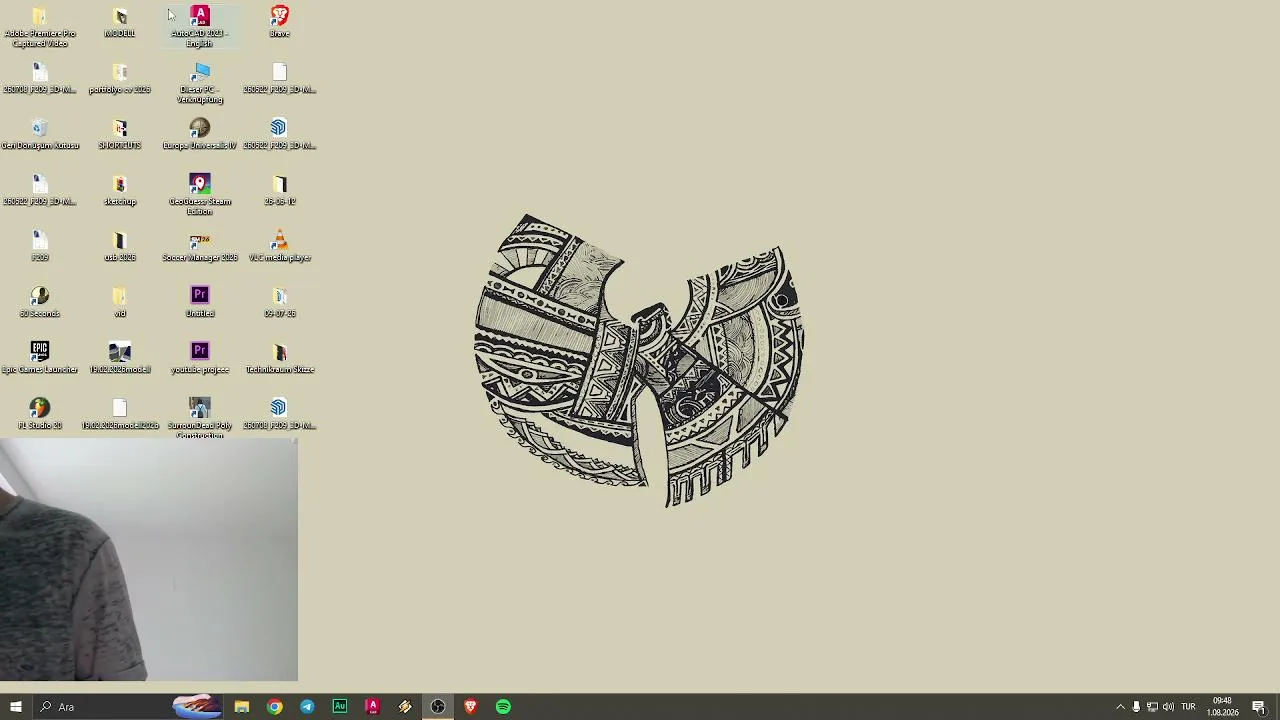
Task: Open the clock and calendar showing 09:48
Action: pyautogui.click(x=1222, y=707)
